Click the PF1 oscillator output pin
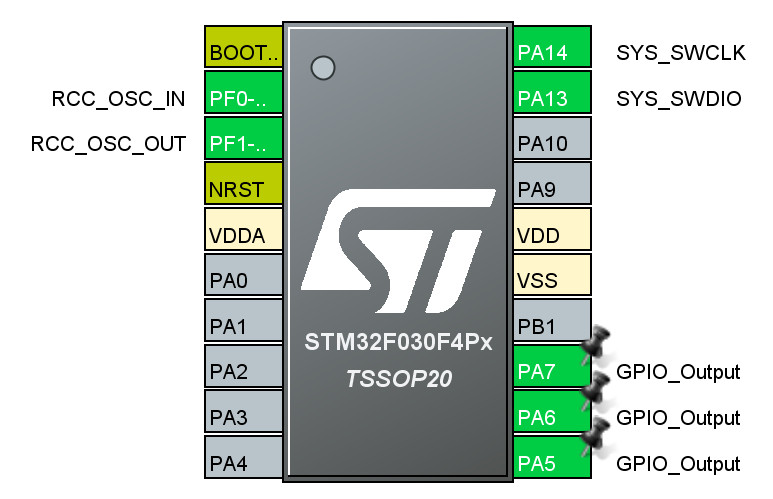The height and width of the screenshot is (499, 773). click(x=244, y=138)
